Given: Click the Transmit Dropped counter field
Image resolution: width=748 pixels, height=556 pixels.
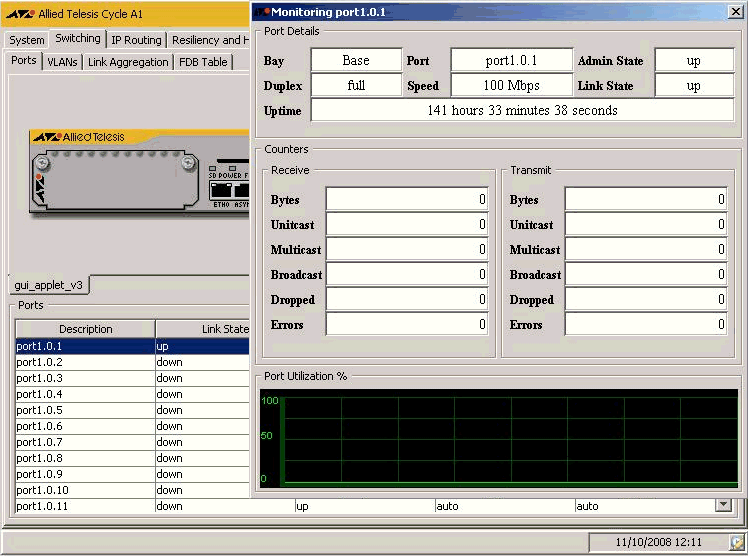Looking at the screenshot, I should (x=646, y=299).
